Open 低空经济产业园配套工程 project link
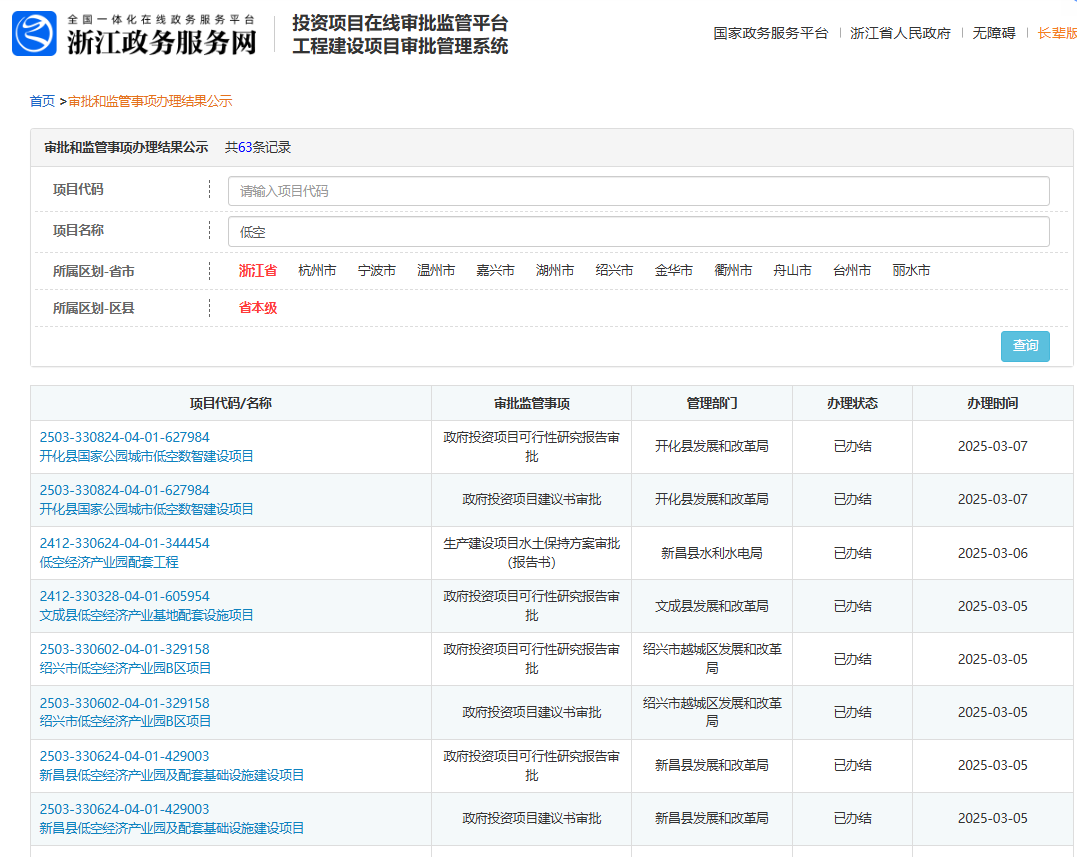This screenshot has height=857, width=1077. (109, 562)
